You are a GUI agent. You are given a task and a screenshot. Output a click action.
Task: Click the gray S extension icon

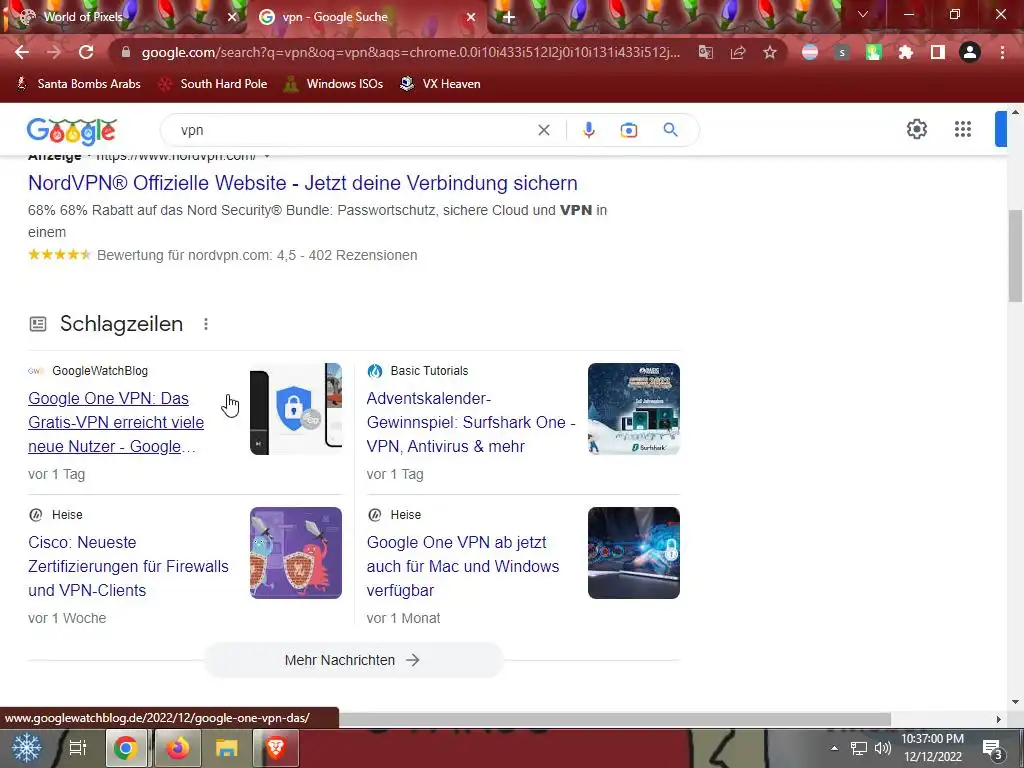842,52
